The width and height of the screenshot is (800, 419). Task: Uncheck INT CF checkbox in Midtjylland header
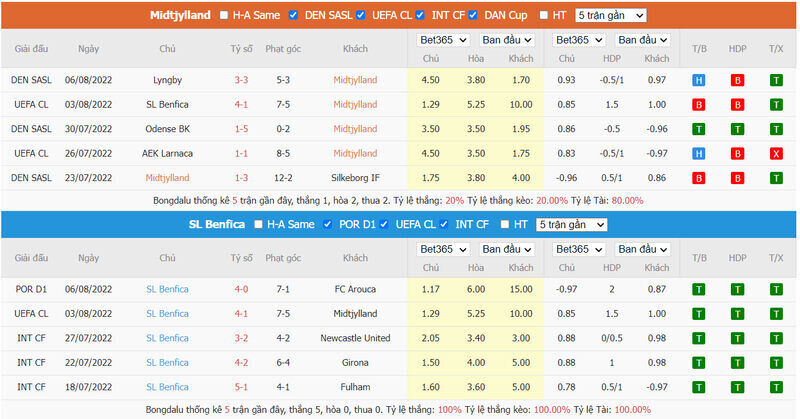(420, 15)
